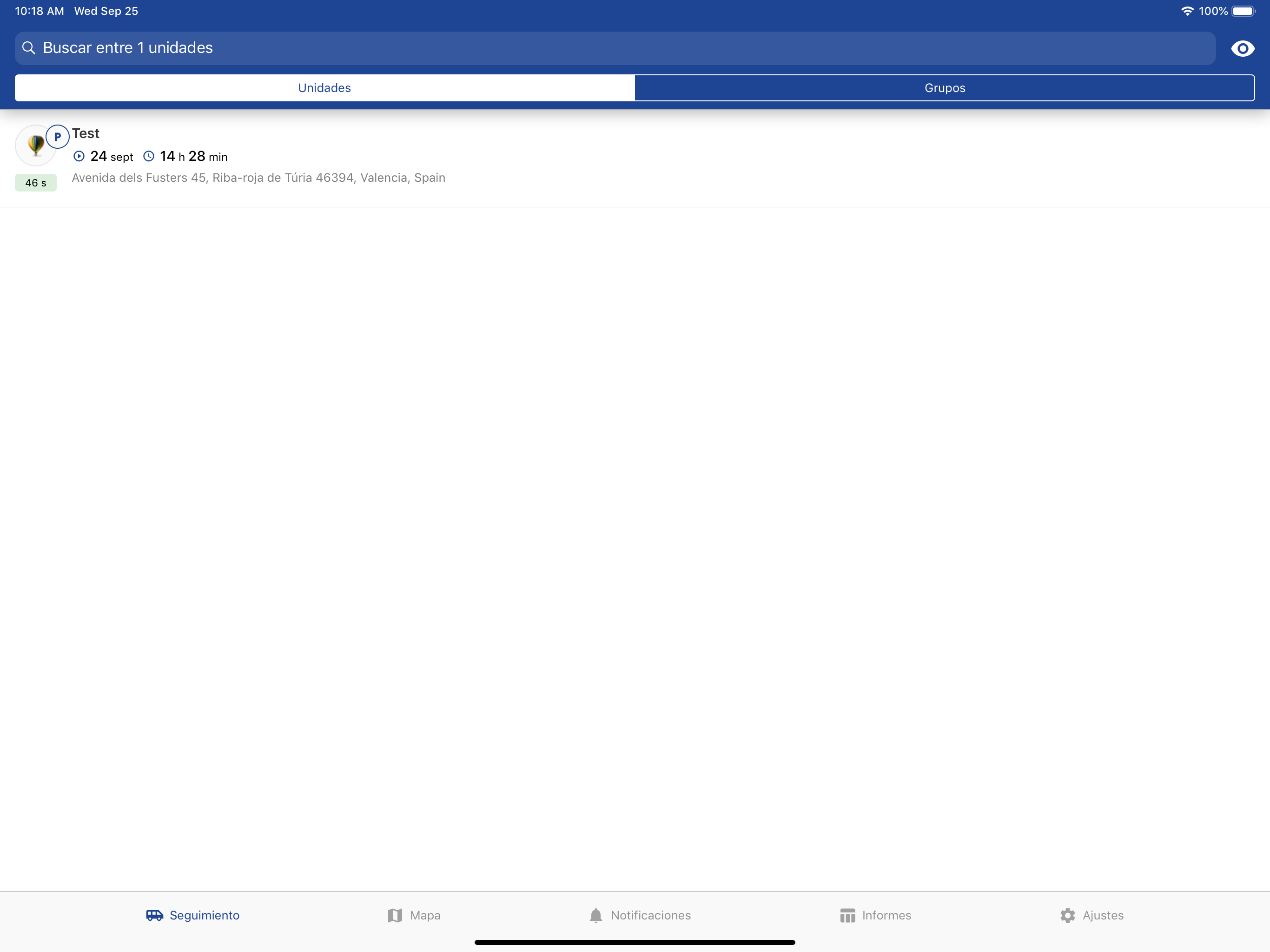The width and height of the screenshot is (1270, 952).
Task: Switch to the Unidades tab
Action: [x=324, y=88]
